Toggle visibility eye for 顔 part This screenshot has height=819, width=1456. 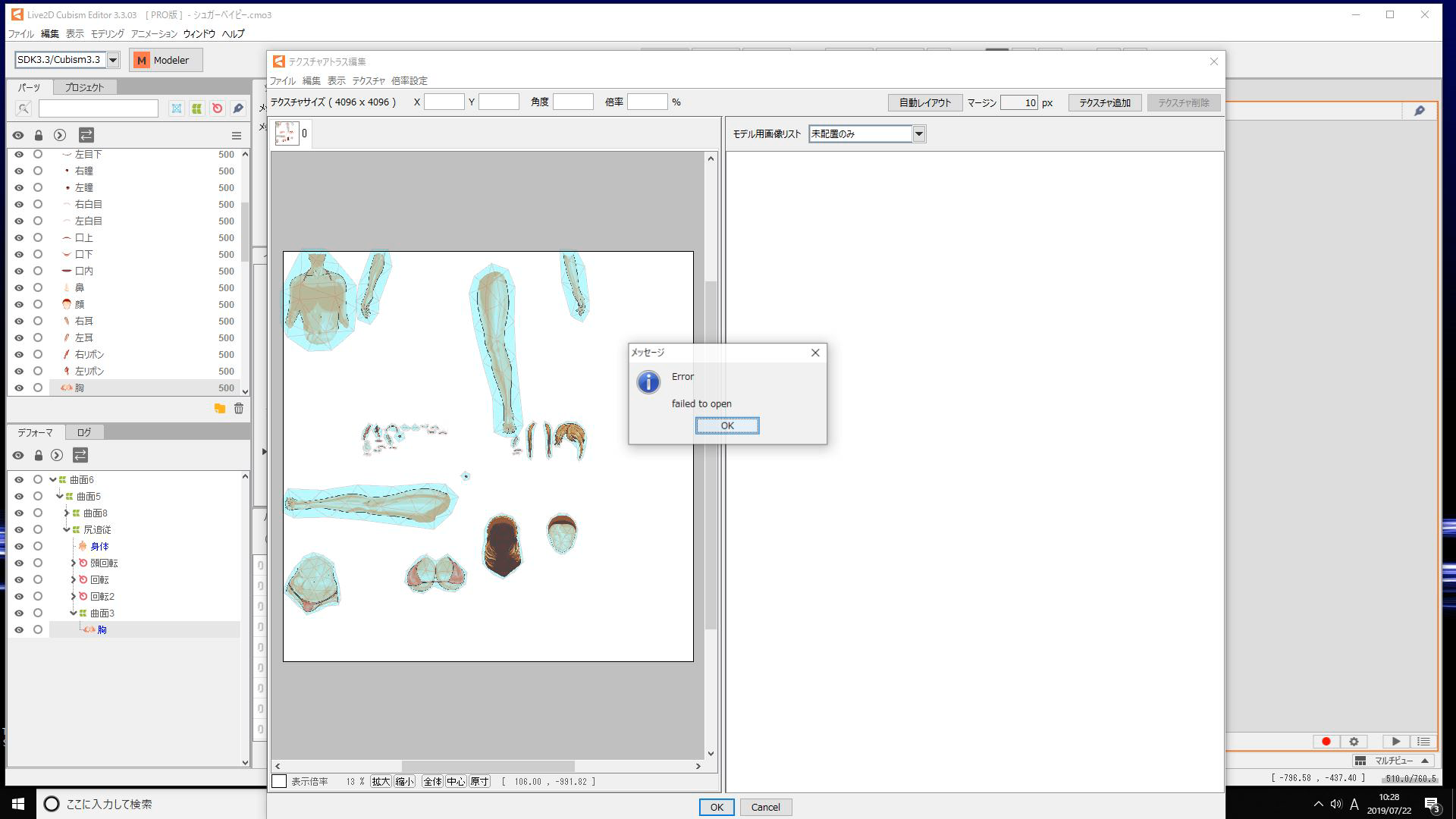click(x=19, y=304)
